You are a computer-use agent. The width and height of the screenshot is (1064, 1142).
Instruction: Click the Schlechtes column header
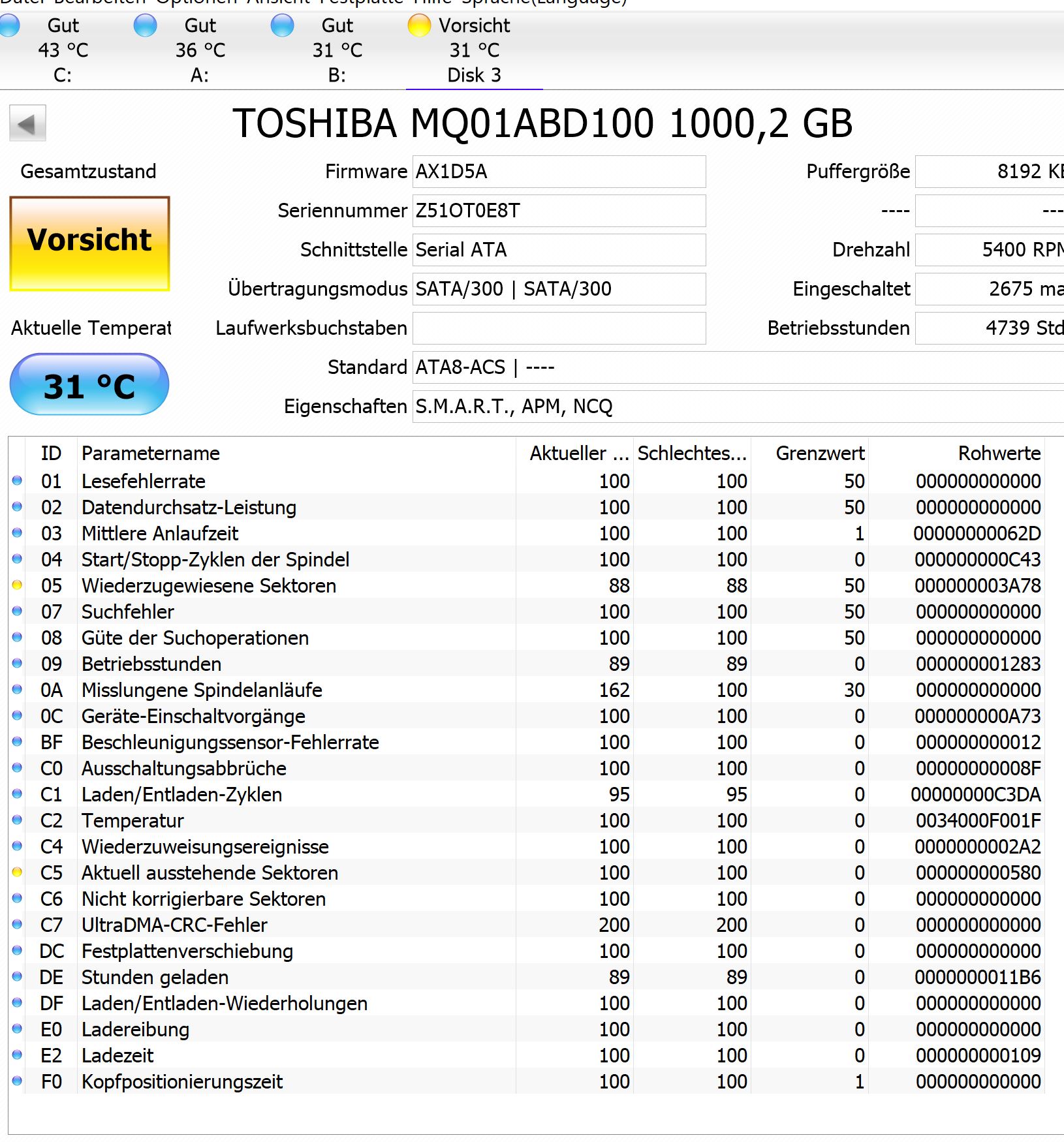[692, 453]
